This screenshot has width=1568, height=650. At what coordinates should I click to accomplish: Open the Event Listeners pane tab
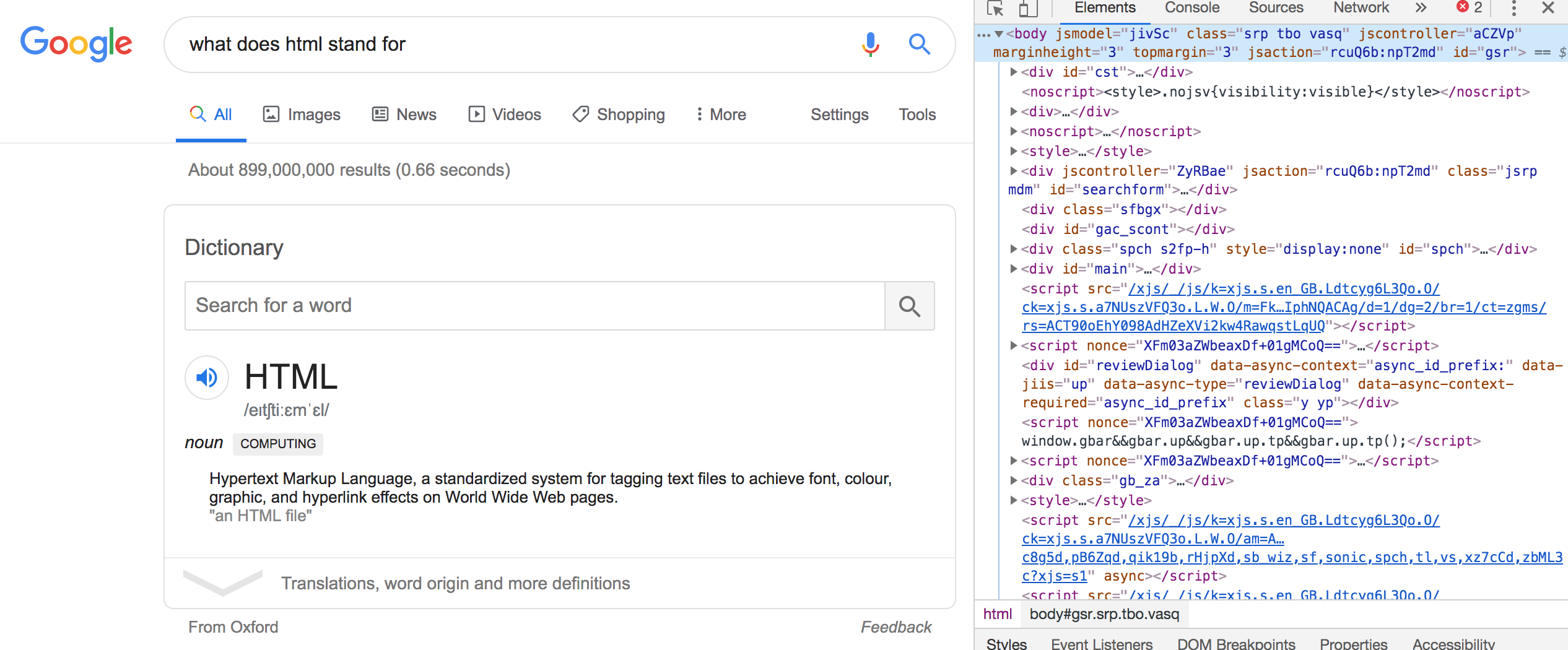[1102, 643]
